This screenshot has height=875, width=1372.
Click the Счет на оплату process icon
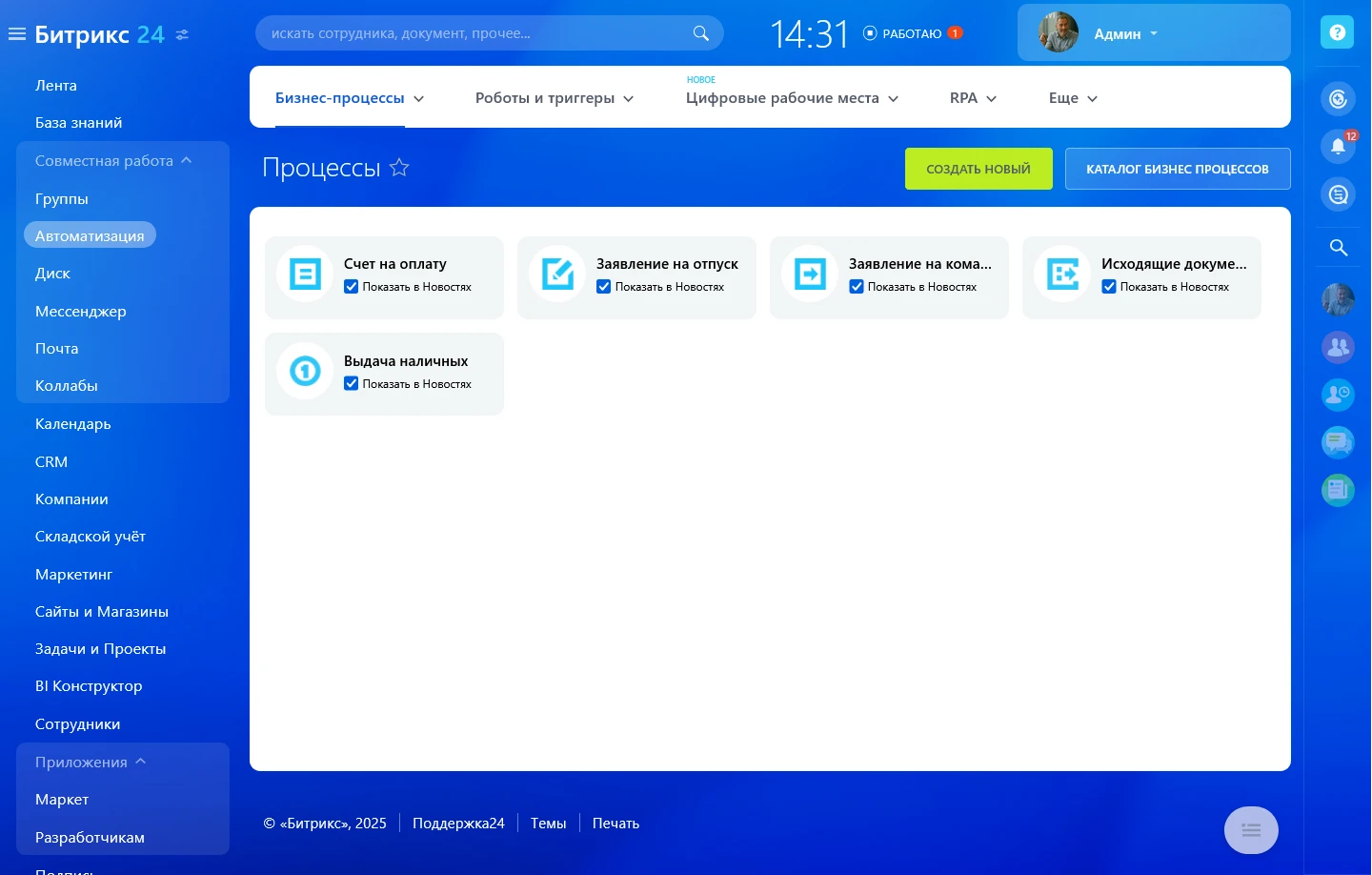(x=304, y=275)
